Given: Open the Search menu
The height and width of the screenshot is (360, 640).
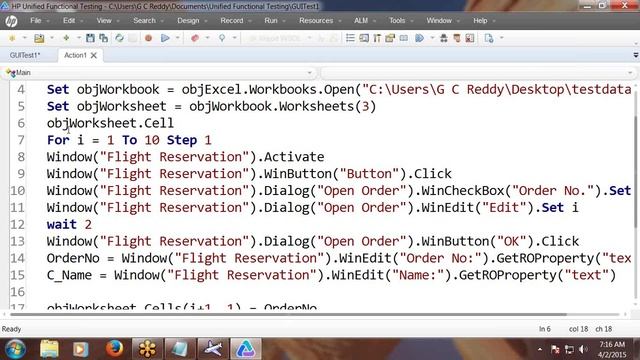Looking at the screenshot, I should coord(144,20).
